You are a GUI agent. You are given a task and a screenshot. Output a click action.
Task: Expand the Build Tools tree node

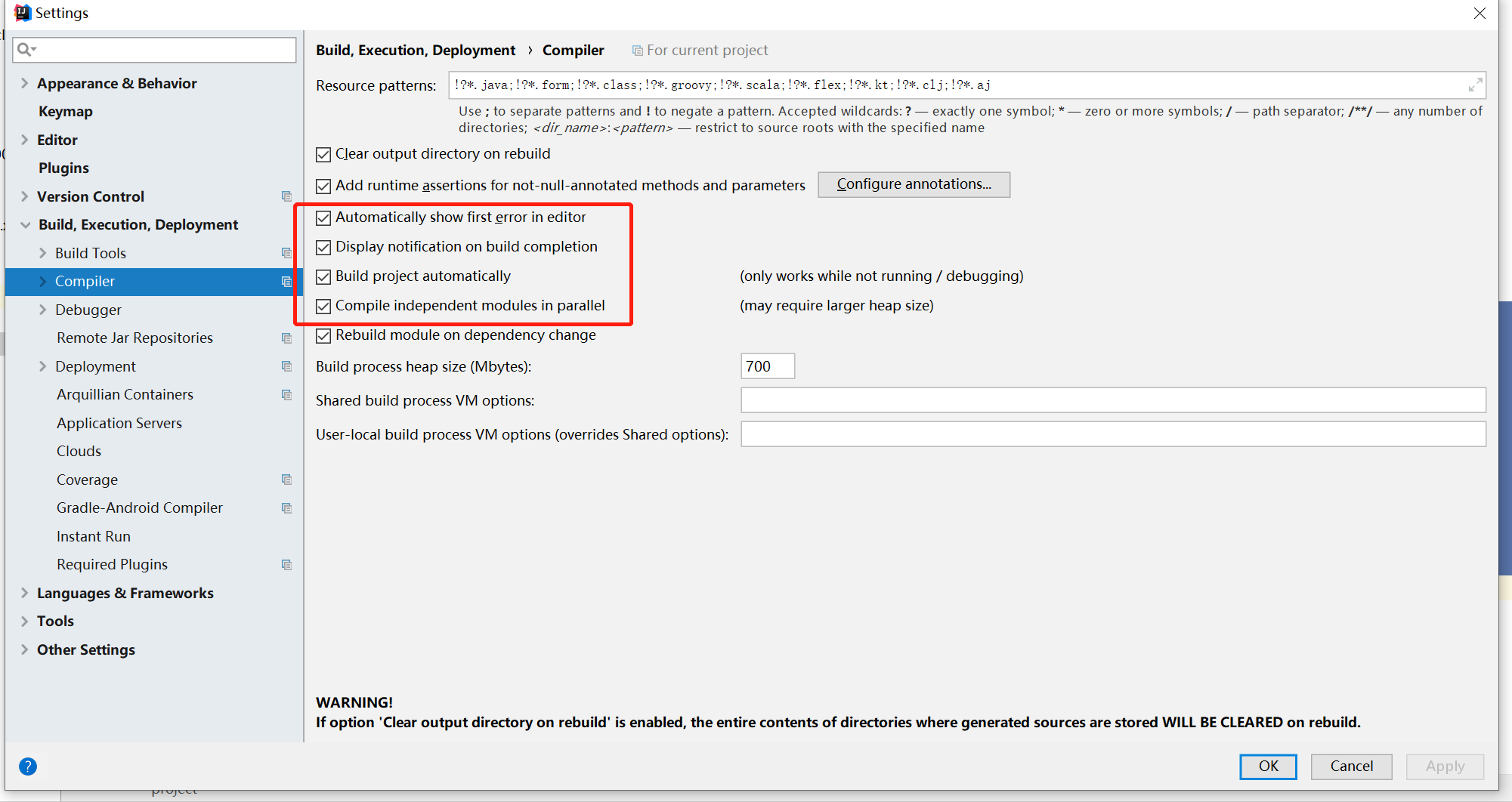point(43,252)
